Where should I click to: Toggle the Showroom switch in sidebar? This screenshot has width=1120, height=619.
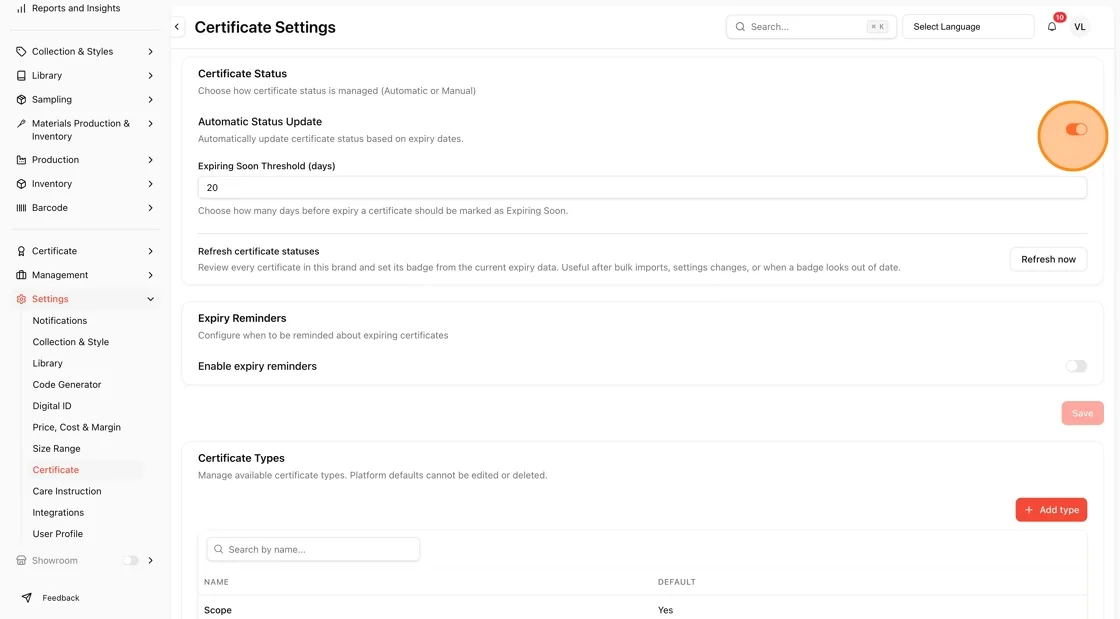click(x=130, y=560)
